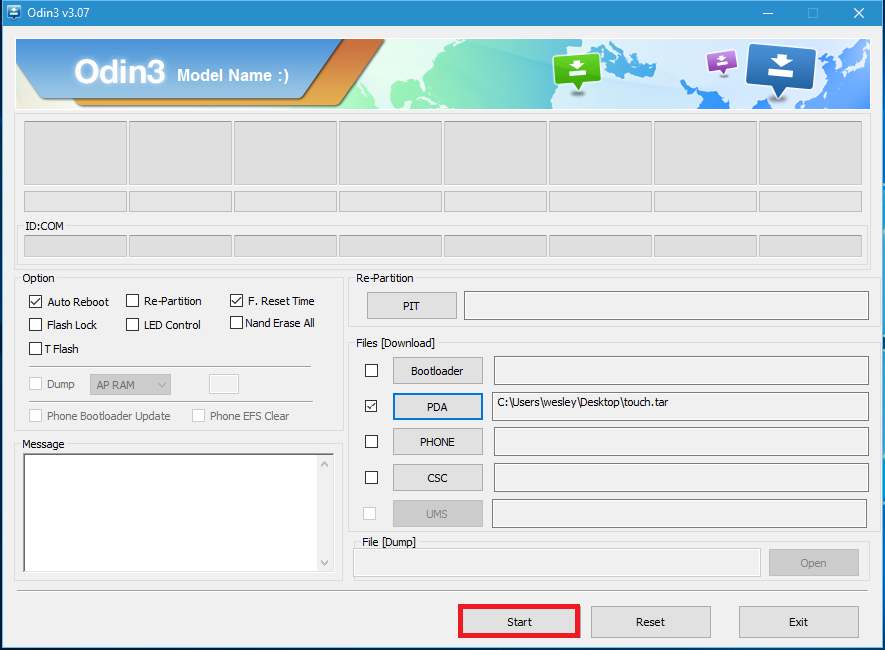The image size is (885, 650).
Task: Tick the Bootloader file checkbox
Action: click(371, 371)
